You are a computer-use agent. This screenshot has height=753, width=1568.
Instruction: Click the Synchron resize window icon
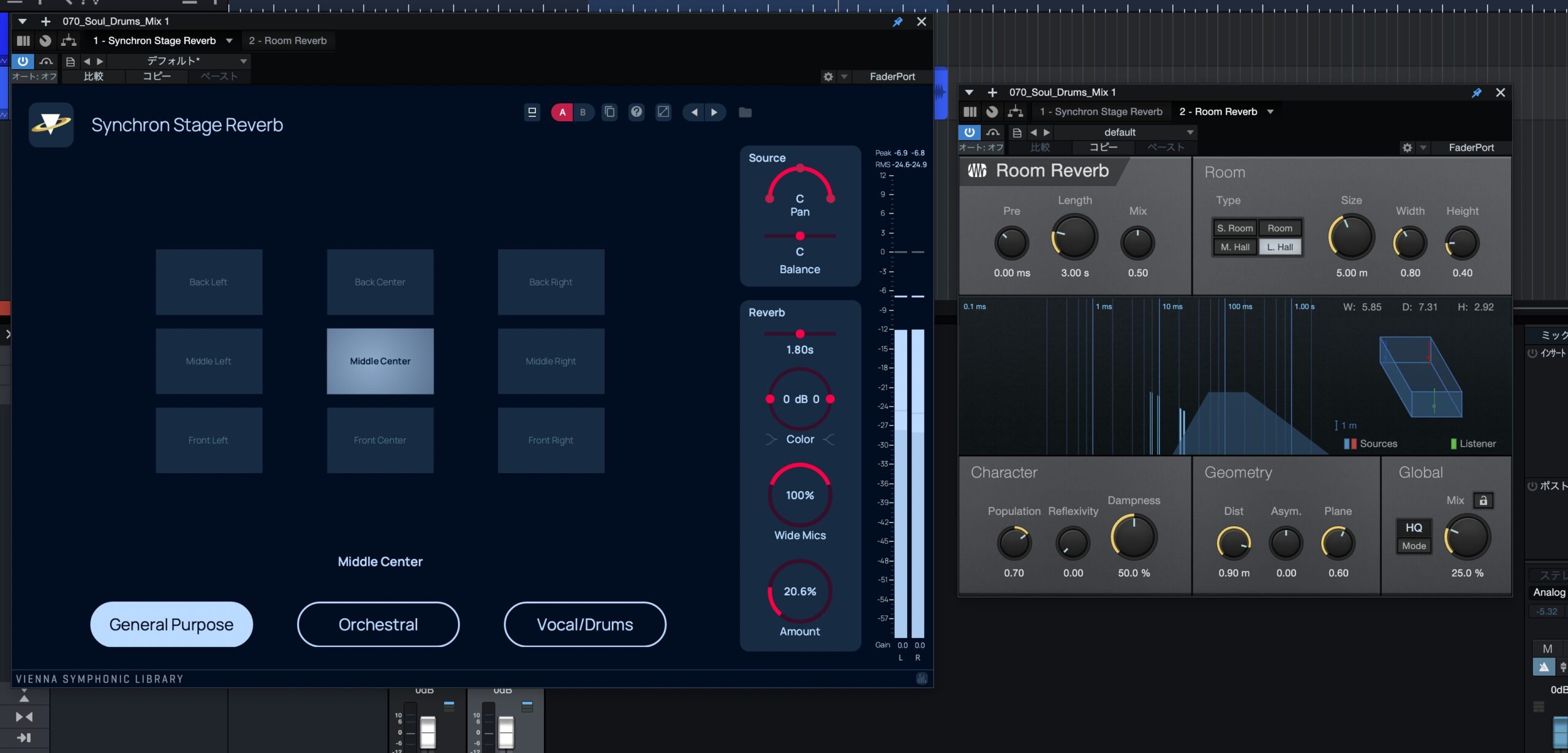(x=663, y=111)
